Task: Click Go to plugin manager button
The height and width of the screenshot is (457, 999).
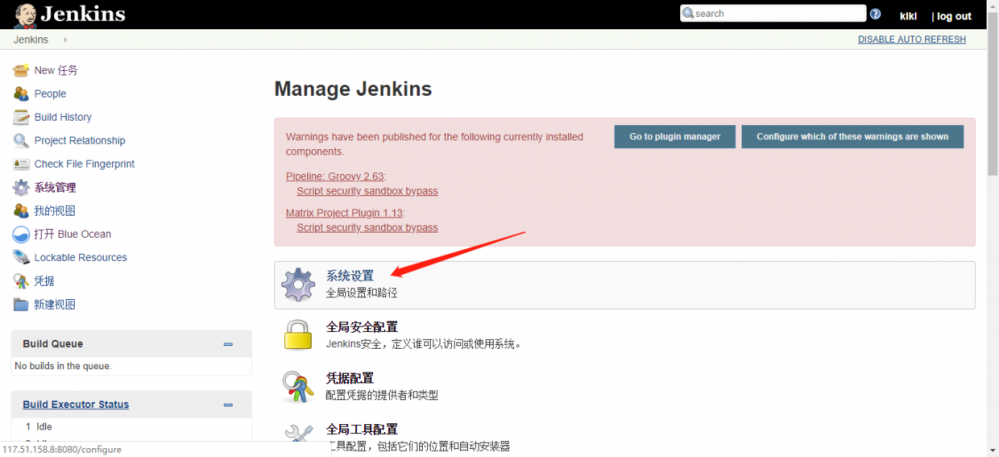Action: tap(675, 136)
